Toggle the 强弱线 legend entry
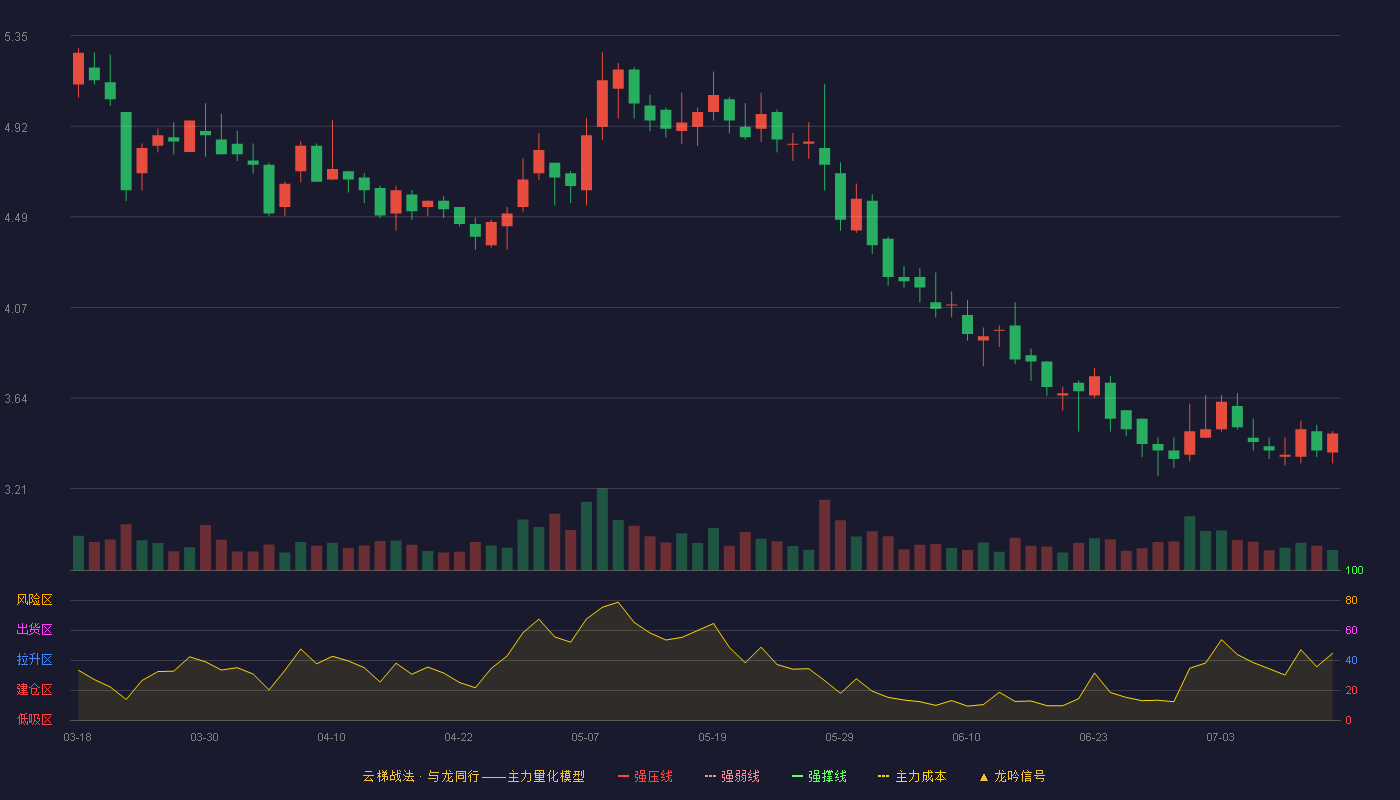The width and height of the screenshot is (1400, 800). [732, 776]
